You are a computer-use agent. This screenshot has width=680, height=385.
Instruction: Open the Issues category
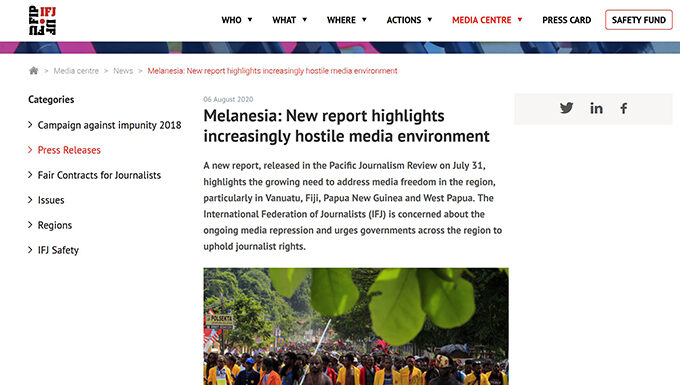click(51, 200)
